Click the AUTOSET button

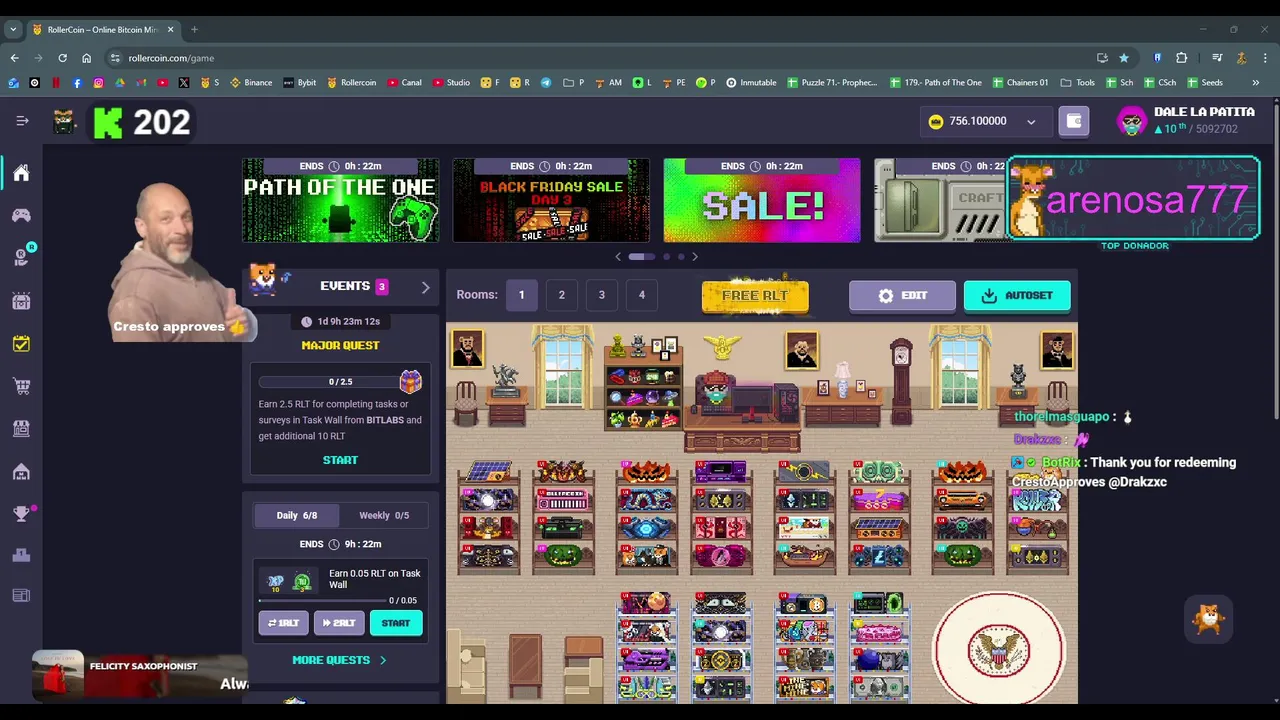(1017, 296)
